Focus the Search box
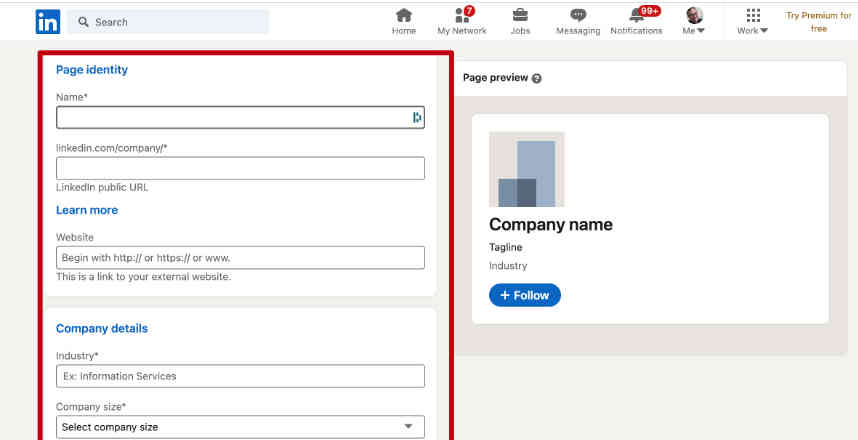Screen dimensions: 858x440 [168, 22]
